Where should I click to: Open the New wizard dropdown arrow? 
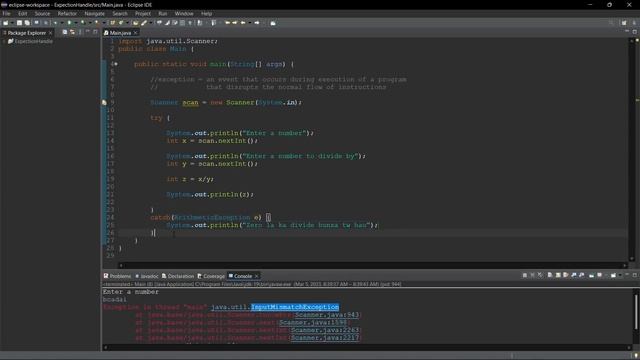12,23
